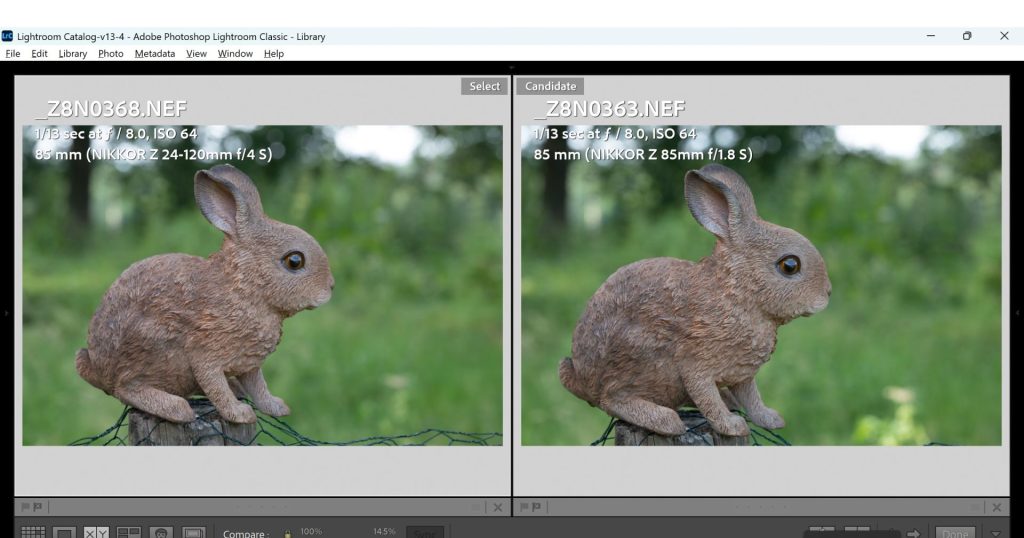The width and height of the screenshot is (1024, 538).
Task: Switch to Grid view icon
Action: [x=33, y=533]
